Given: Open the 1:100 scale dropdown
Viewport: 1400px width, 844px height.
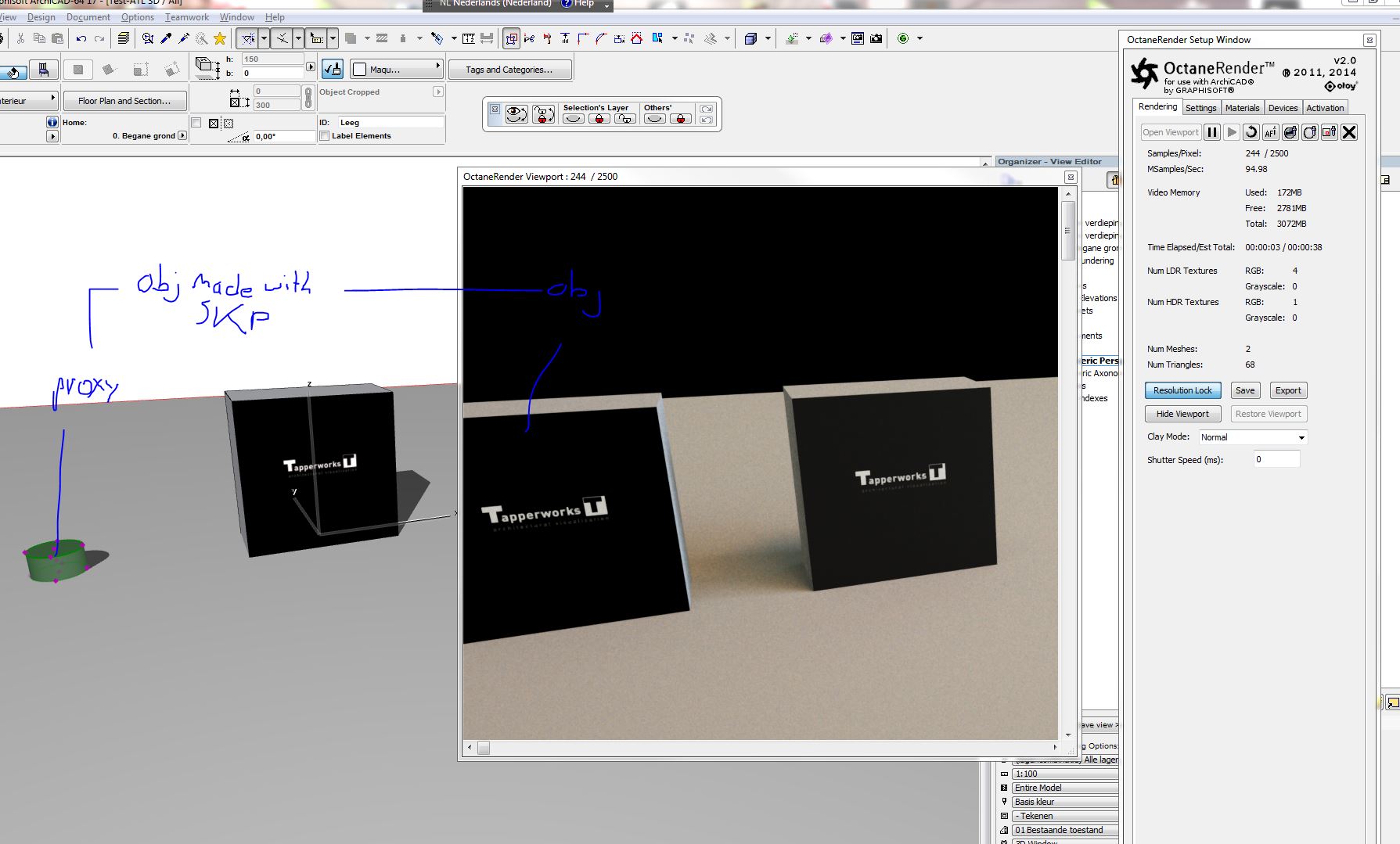Looking at the screenshot, I should (1065, 774).
